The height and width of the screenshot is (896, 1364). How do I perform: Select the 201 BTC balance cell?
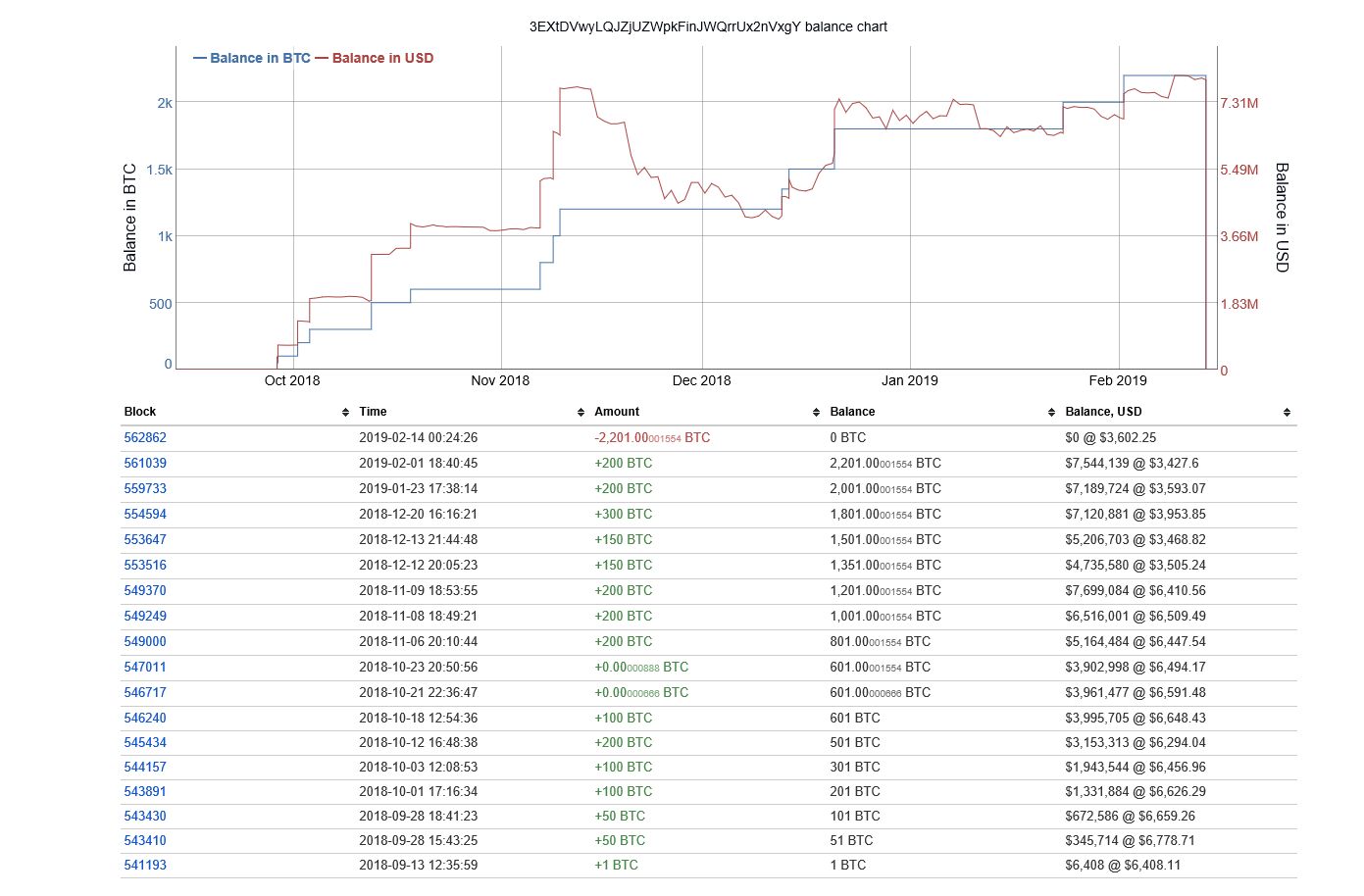point(855,791)
